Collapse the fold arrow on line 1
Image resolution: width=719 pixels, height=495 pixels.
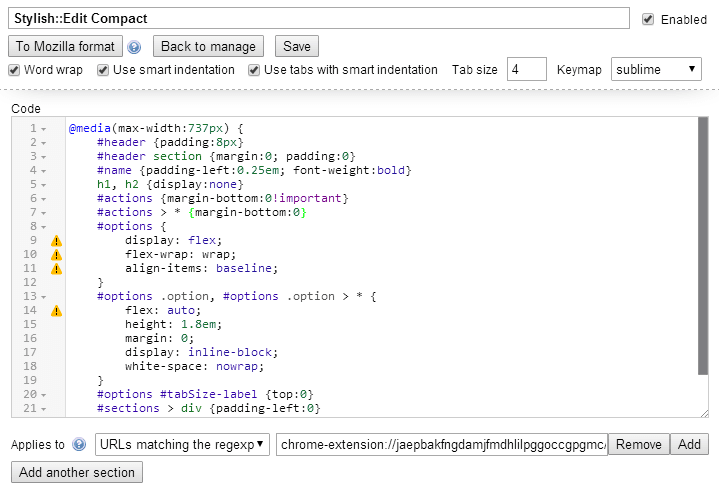point(44,129)
